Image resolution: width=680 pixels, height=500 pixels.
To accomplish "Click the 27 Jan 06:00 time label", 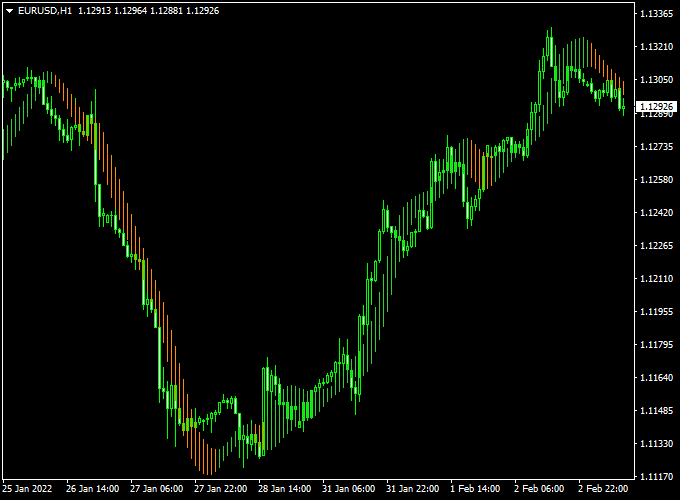I will click(x=157, y=489).
